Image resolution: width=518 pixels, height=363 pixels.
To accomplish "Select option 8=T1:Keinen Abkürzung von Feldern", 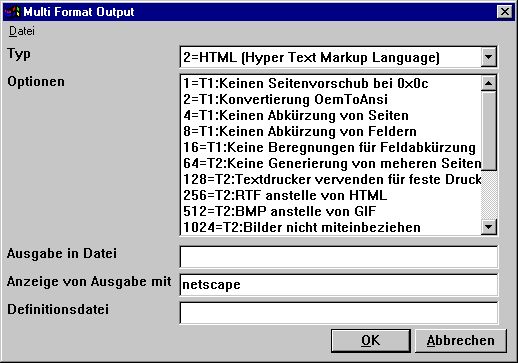I will click(x=331, y=131).
